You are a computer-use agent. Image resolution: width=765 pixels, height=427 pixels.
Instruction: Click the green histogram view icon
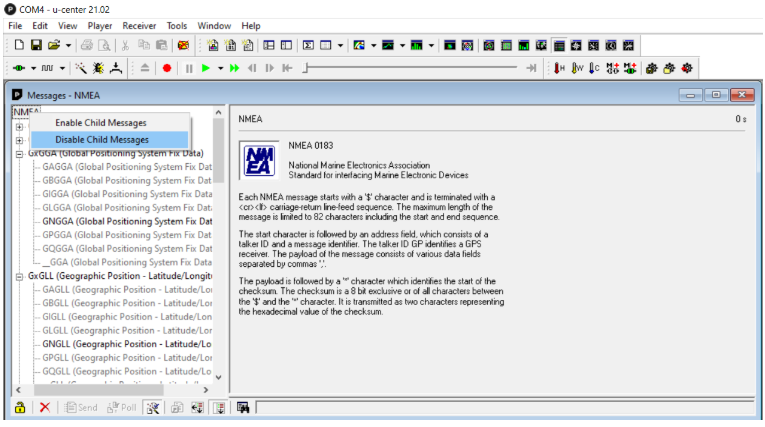tap(417, 45)
